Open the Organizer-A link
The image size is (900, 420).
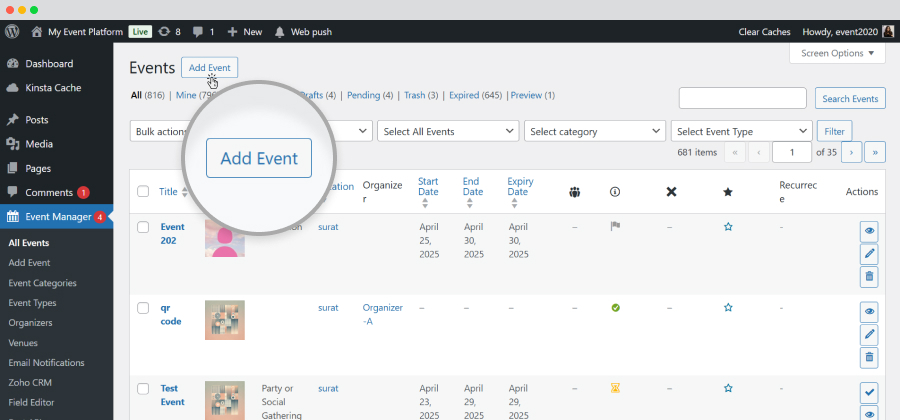tap(382, 314)
